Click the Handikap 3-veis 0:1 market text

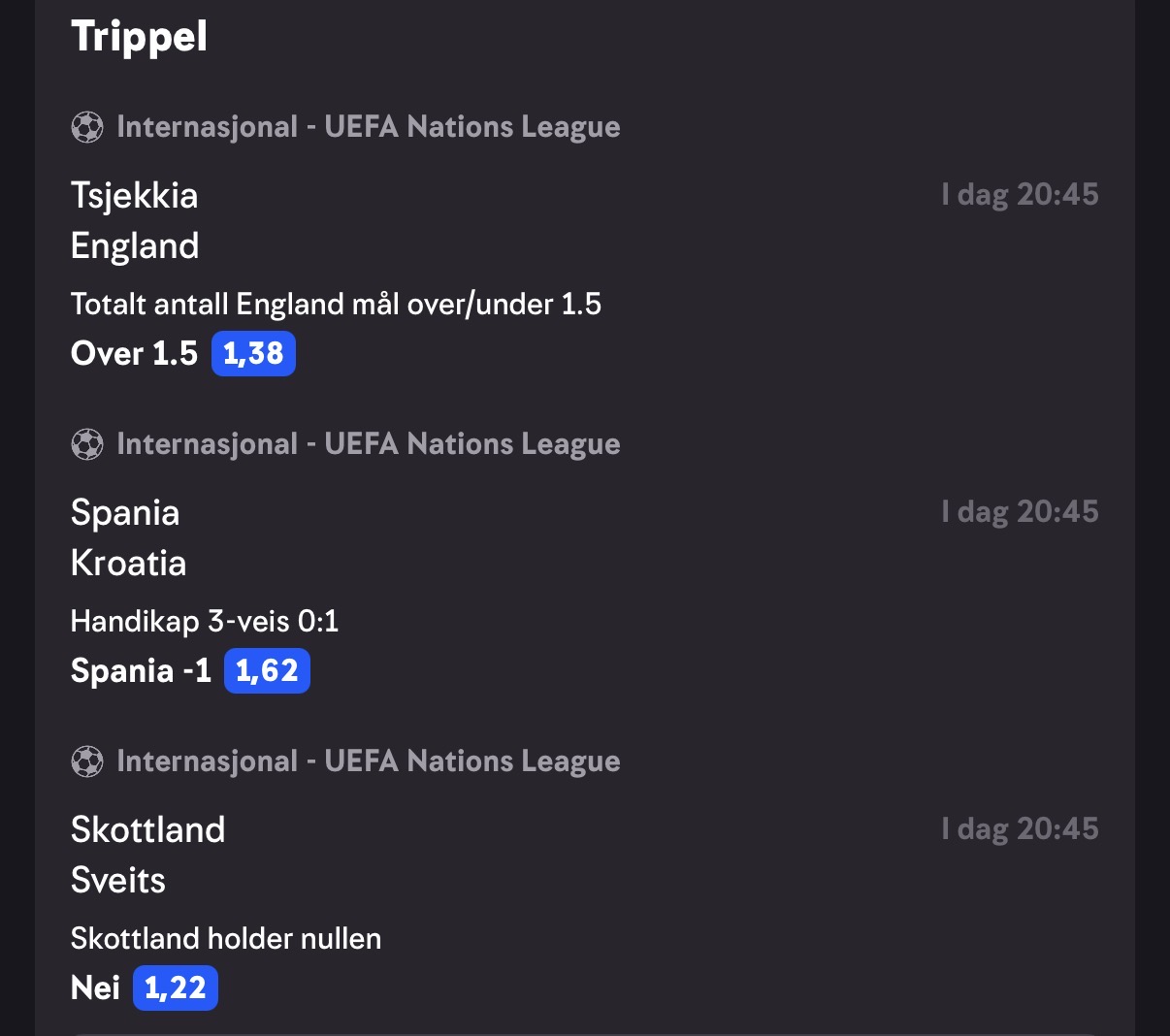coord(205,622)
